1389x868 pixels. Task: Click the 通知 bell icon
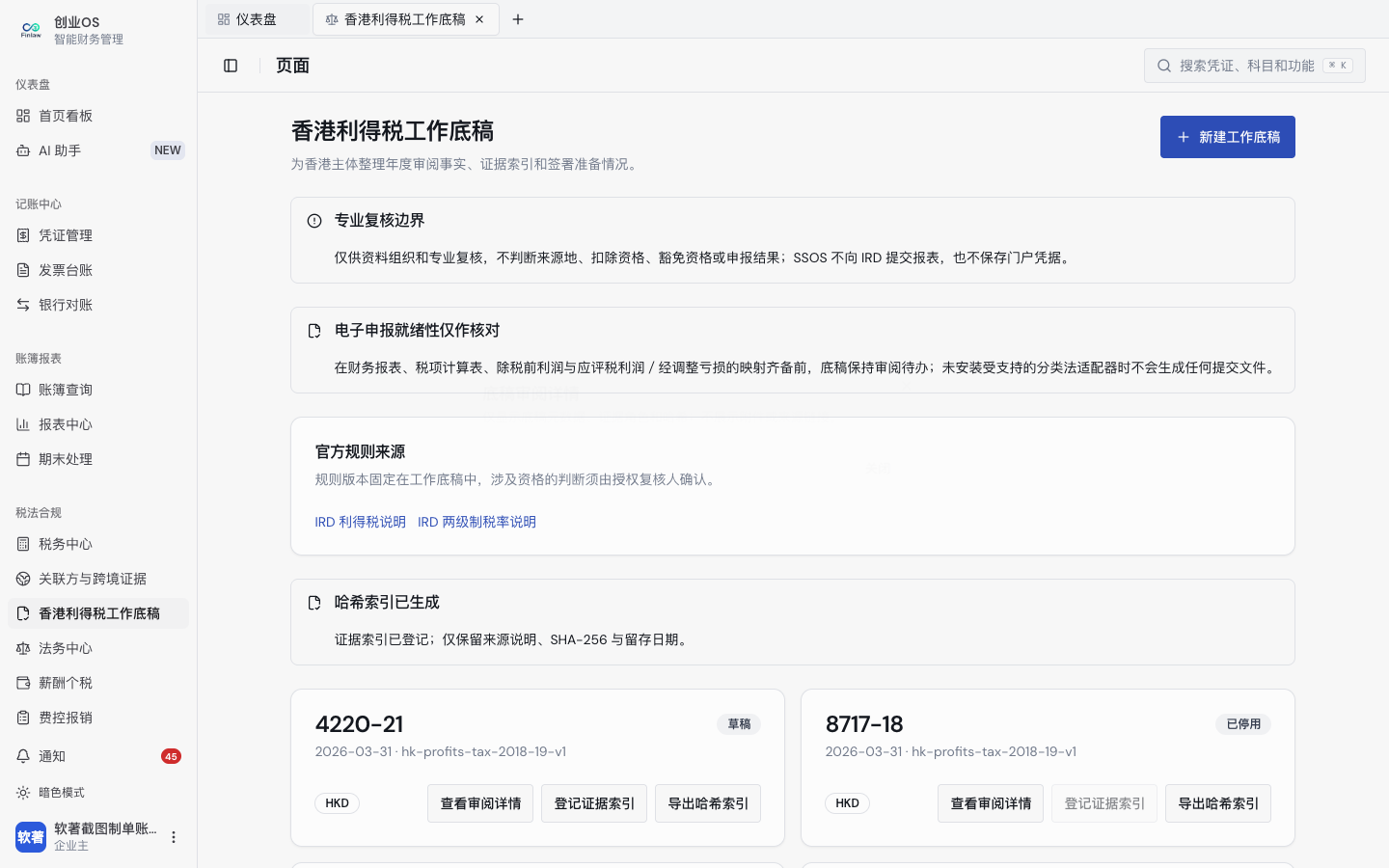23,756
